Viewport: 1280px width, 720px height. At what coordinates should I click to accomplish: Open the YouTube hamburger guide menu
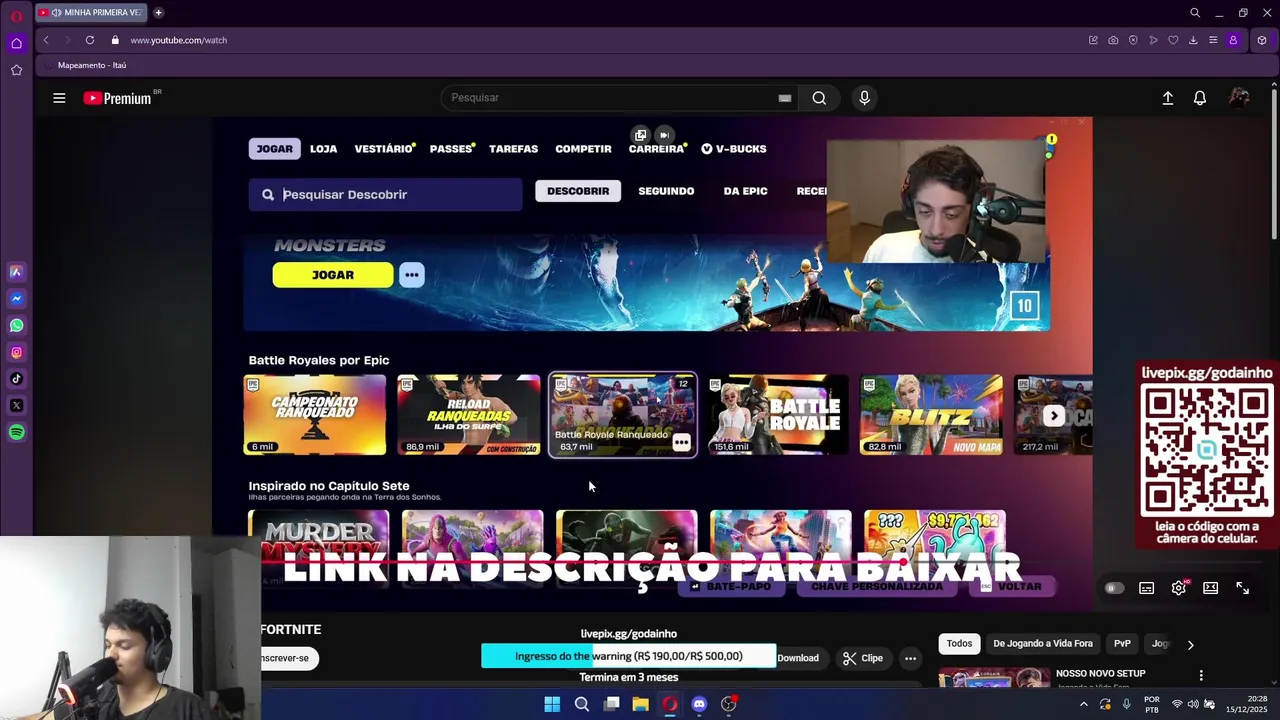(x=59, y=98)
